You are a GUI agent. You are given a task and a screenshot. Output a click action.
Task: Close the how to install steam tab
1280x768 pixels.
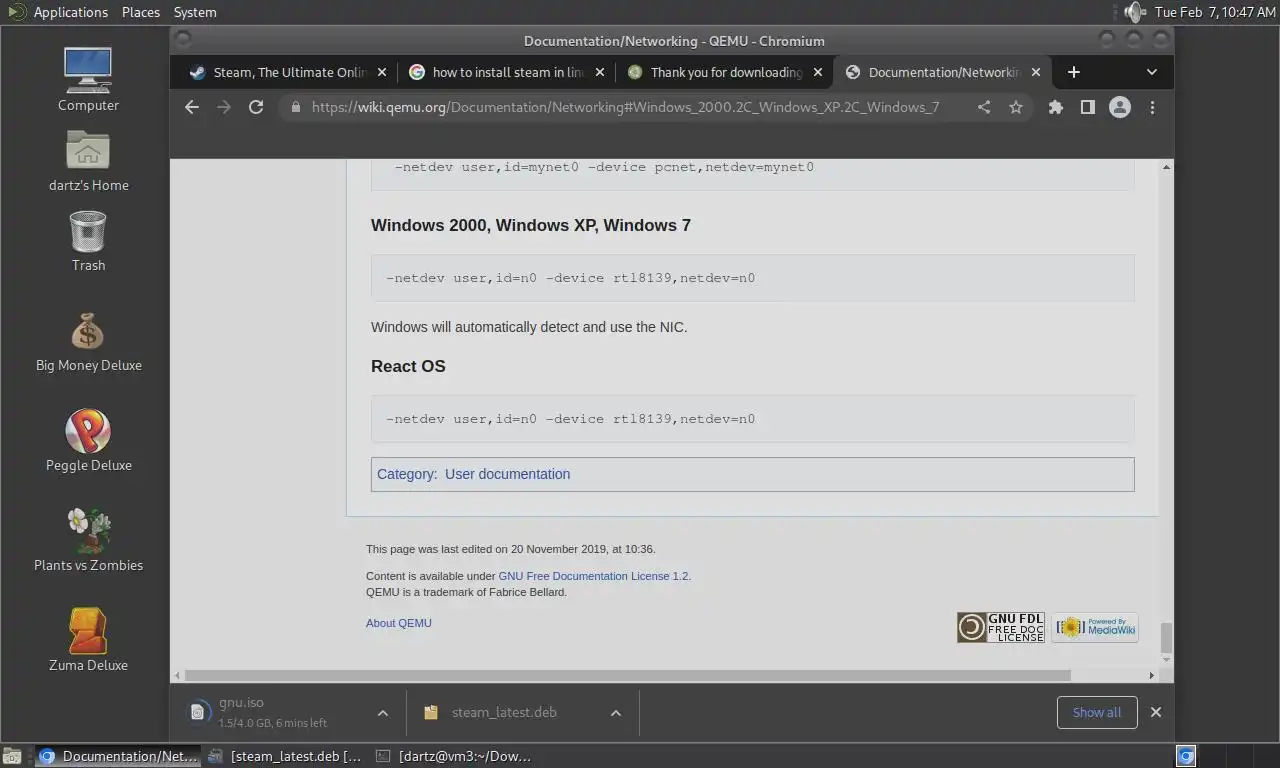pyautogui.click(x=600, y=72)
